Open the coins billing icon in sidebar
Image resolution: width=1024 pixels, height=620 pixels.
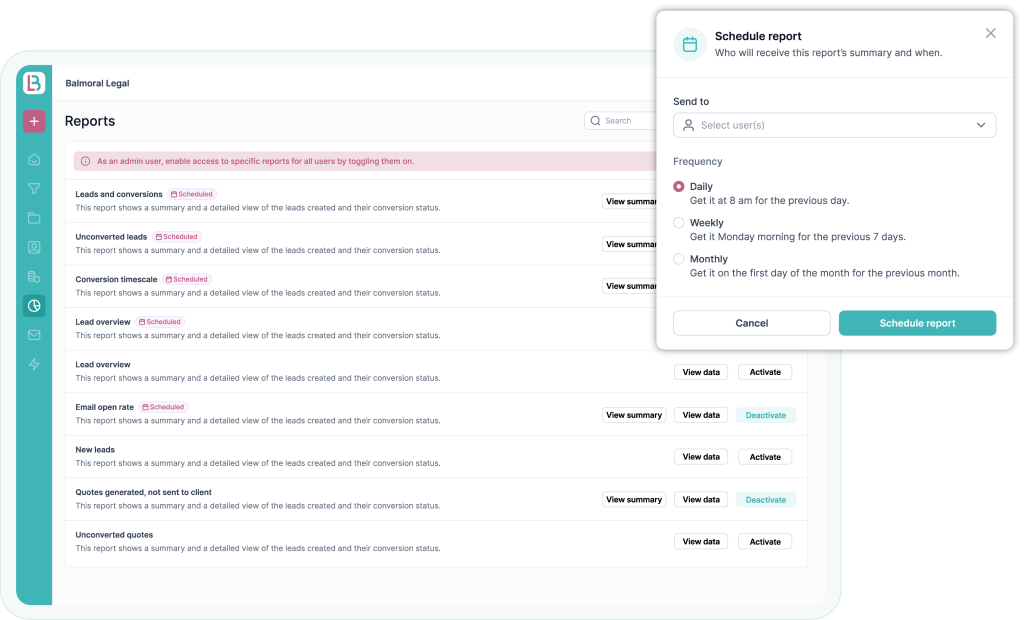coord(34,277)
